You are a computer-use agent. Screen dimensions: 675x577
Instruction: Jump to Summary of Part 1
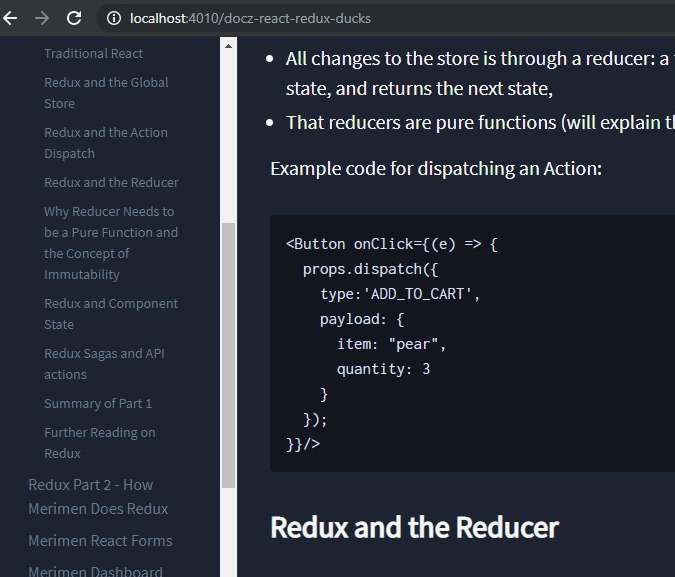tap(98, 403)
